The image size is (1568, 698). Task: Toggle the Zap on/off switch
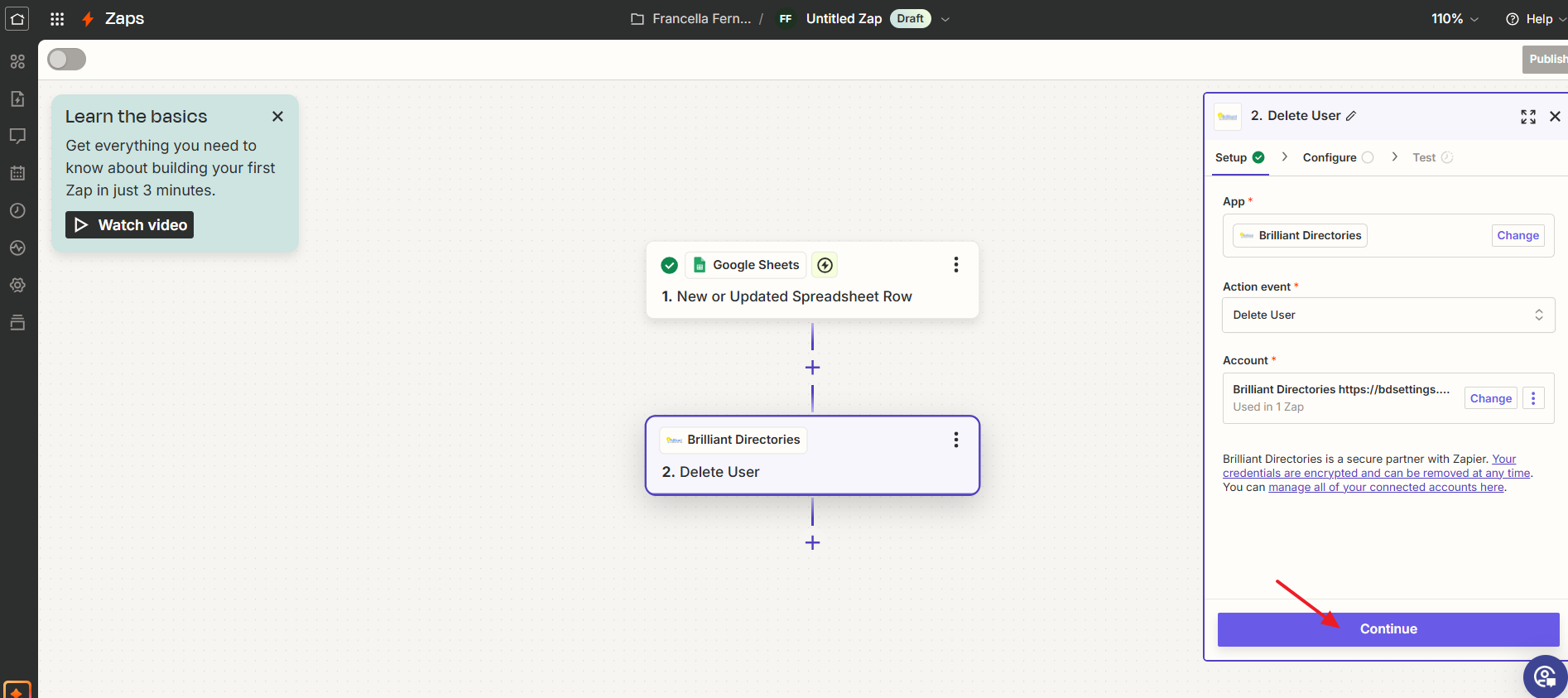click(66, 59)
